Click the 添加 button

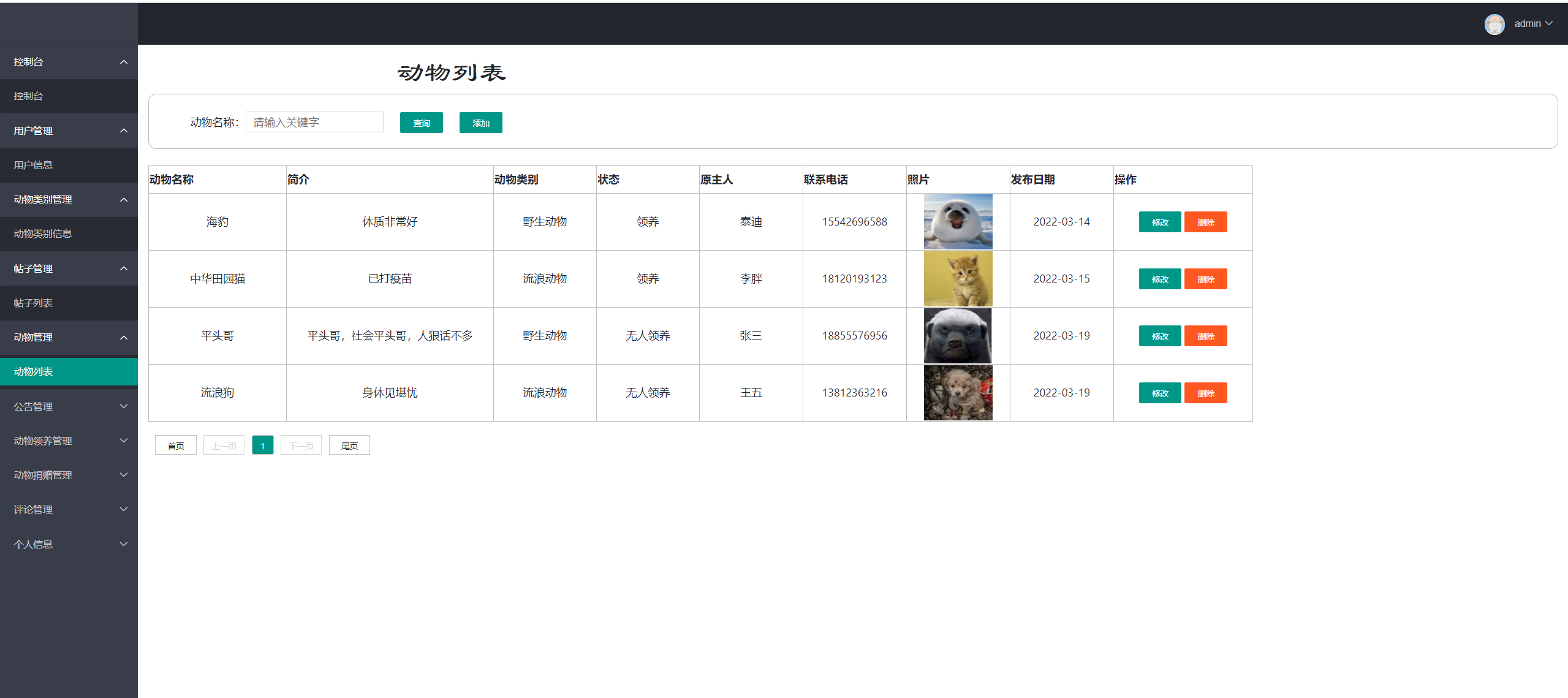pos(480,123)
